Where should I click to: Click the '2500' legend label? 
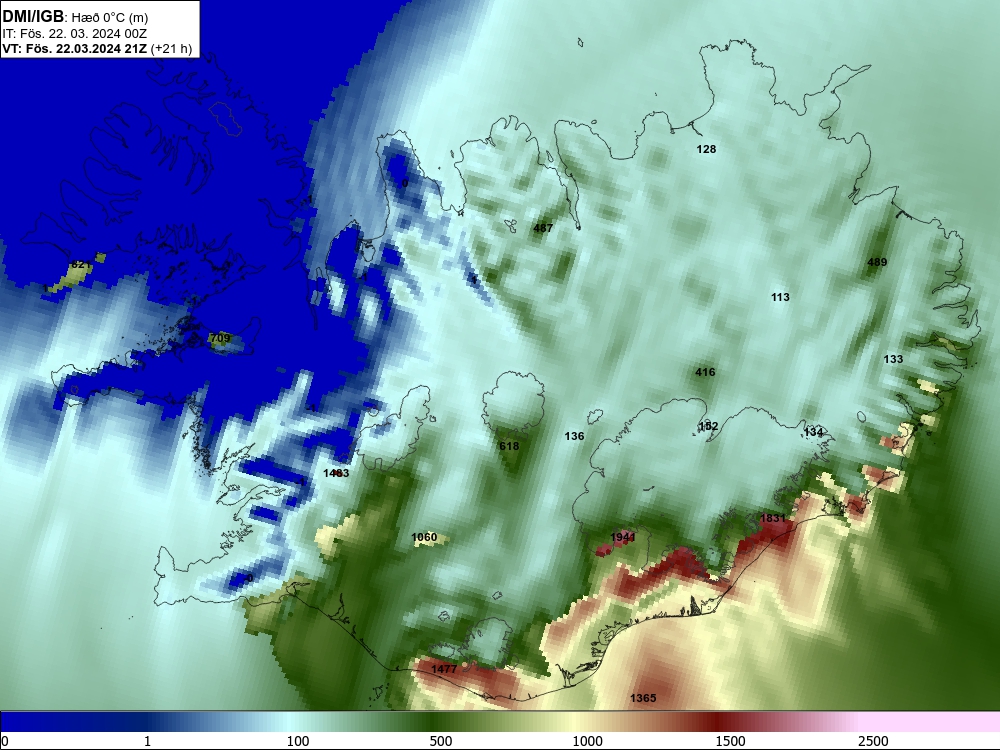click(873, 741)
